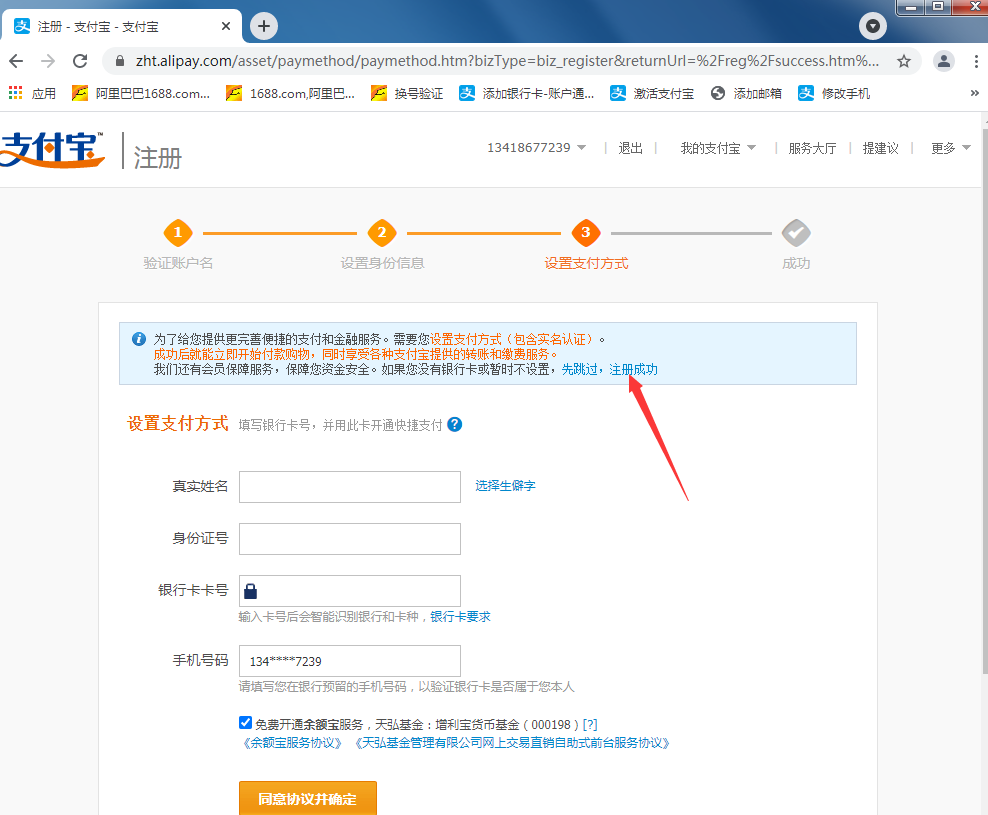Open the Chrome profile avatar
Viewport: 988px width, 815px height.
pyautogui.click(x=944, y=61)
